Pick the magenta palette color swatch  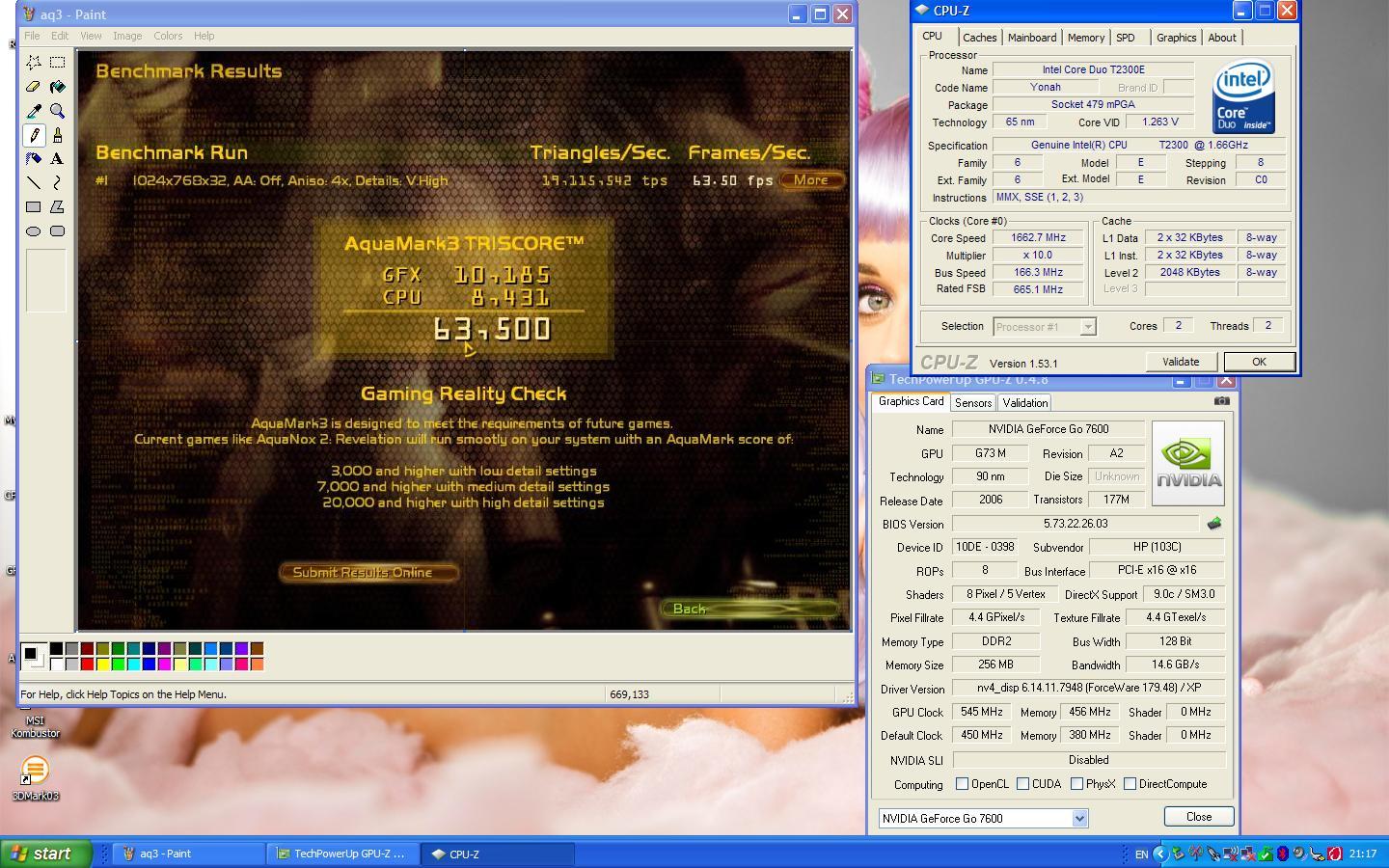click(164, 664)
